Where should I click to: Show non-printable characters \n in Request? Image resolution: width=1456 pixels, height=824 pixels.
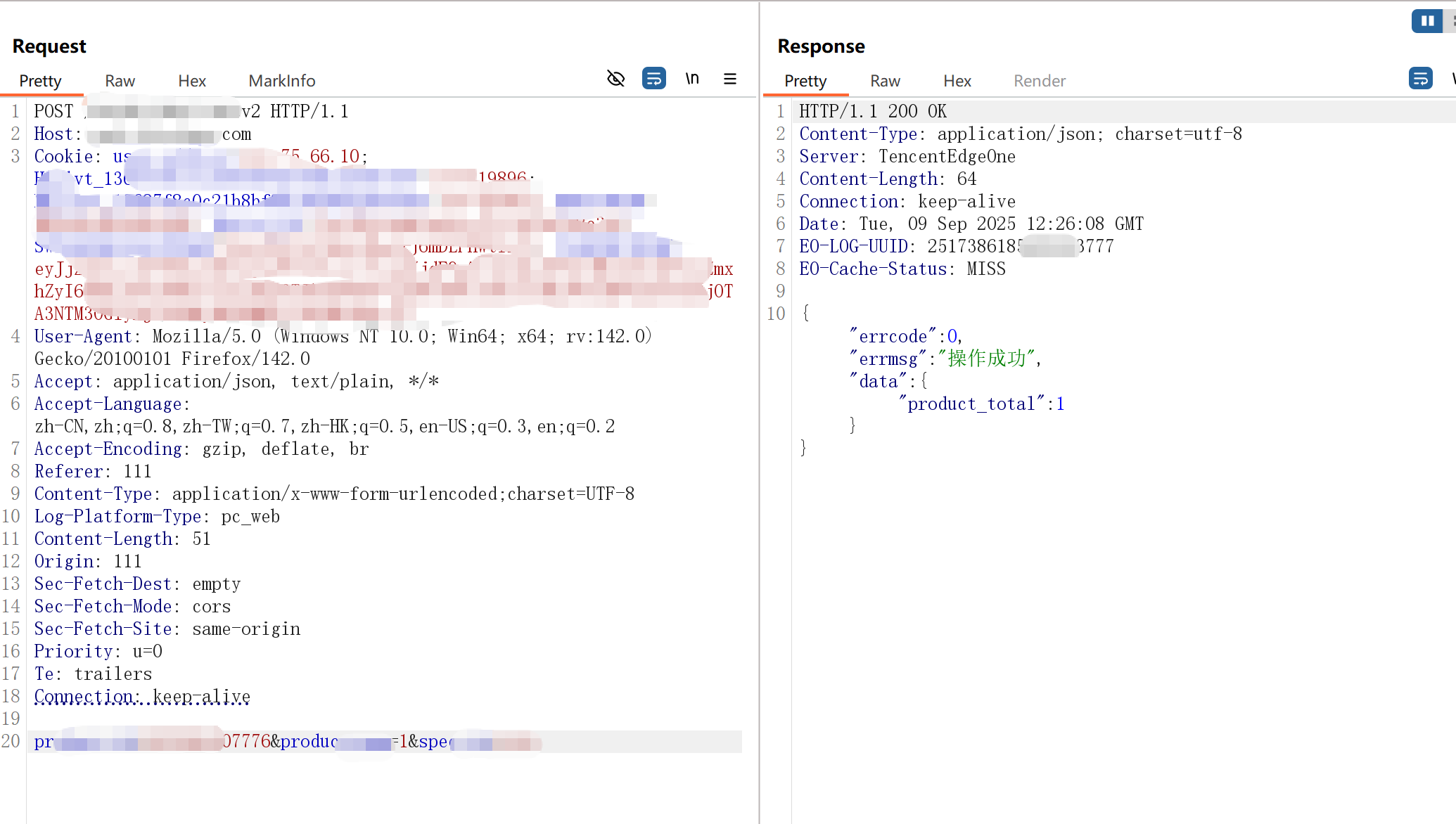[x=692, y=79]
